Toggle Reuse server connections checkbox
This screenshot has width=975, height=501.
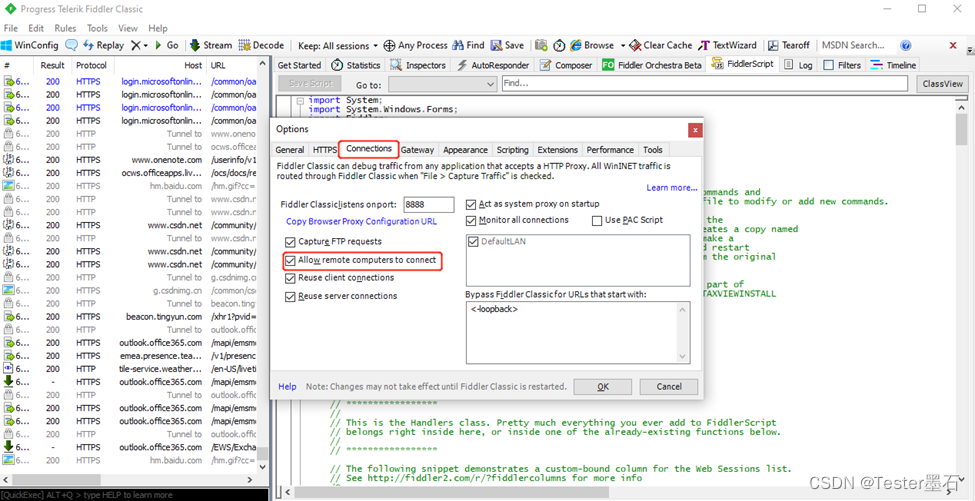(x=290, y=296)
